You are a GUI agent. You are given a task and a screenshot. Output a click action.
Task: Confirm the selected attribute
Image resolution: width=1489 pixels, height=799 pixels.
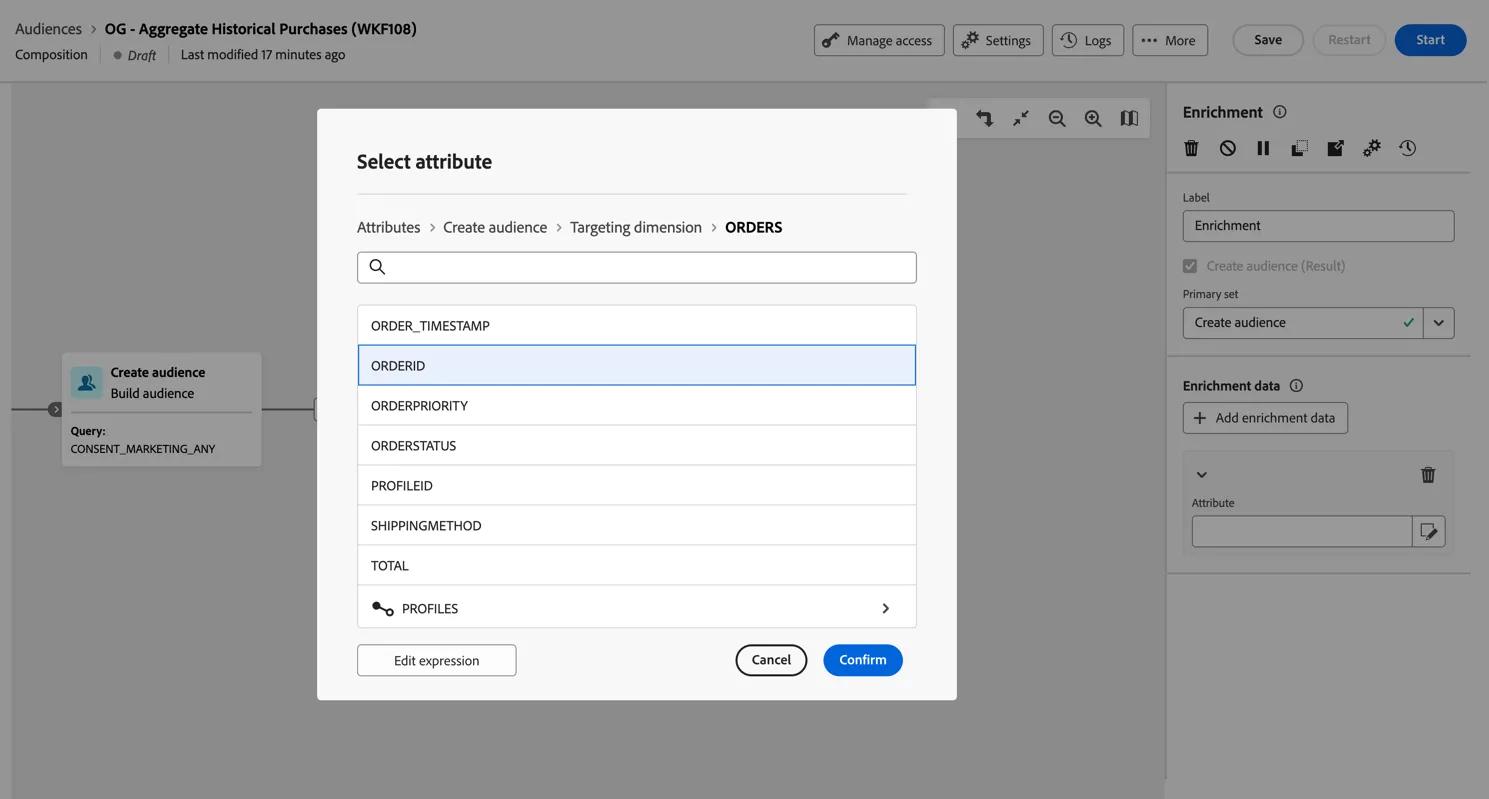click(x=863, y=660)
